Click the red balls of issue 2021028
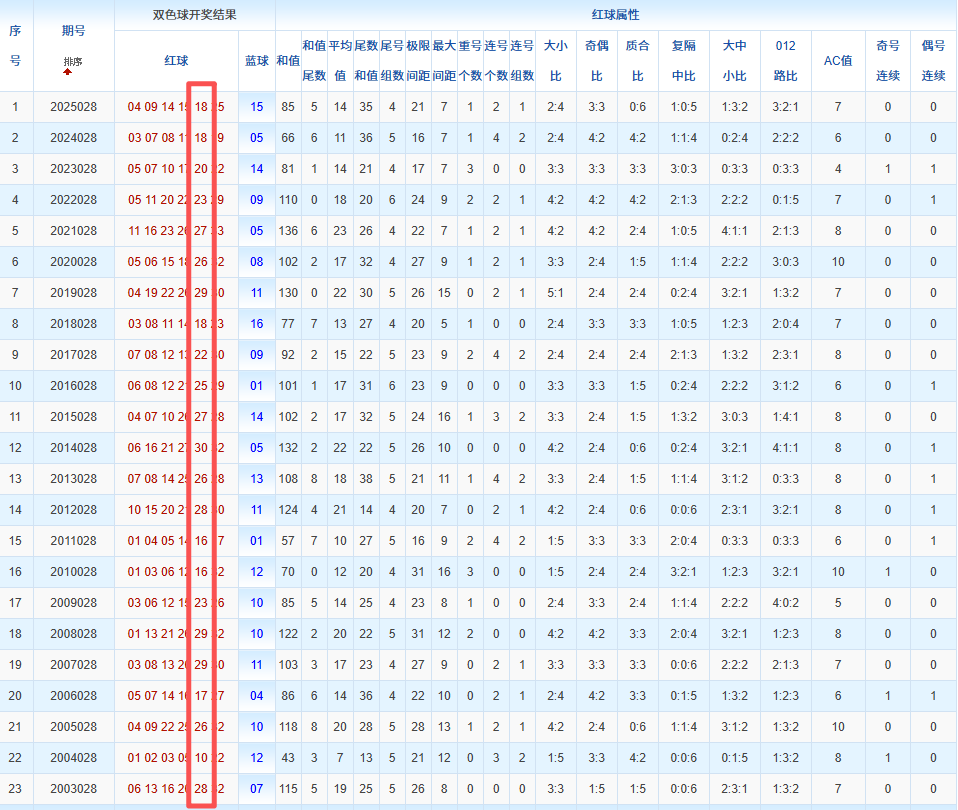 [x=176, y=231]
